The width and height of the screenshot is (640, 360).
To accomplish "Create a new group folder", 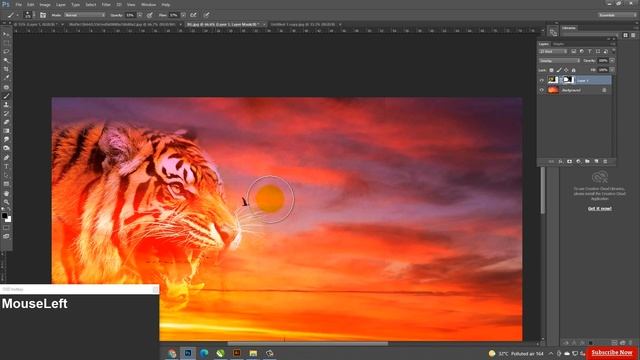I will (x=587, y=162).
